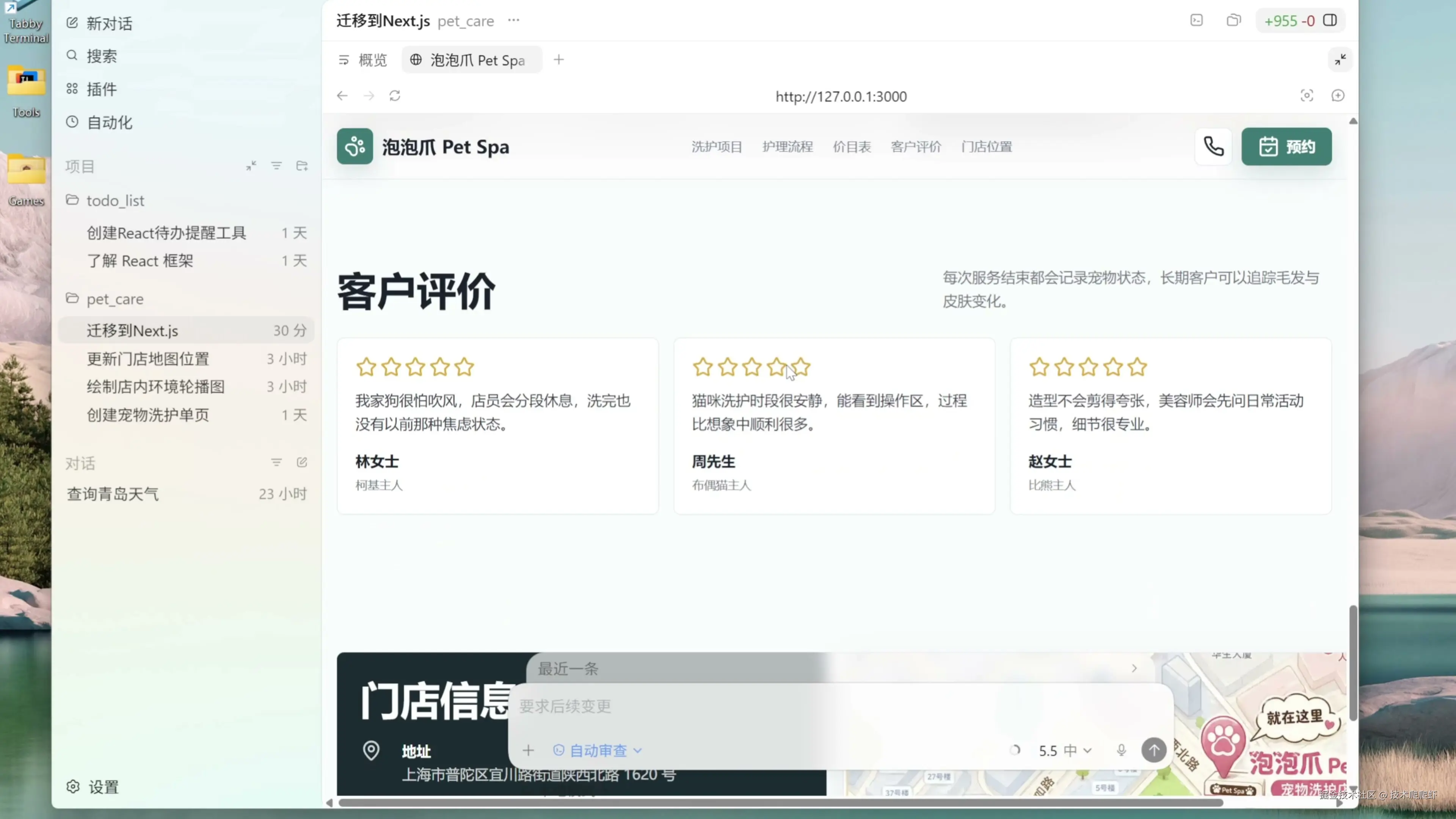Collapse all projects with the collapse icon
The width and height of the screenshot is (1456, 819).
(x=251, y=166)
